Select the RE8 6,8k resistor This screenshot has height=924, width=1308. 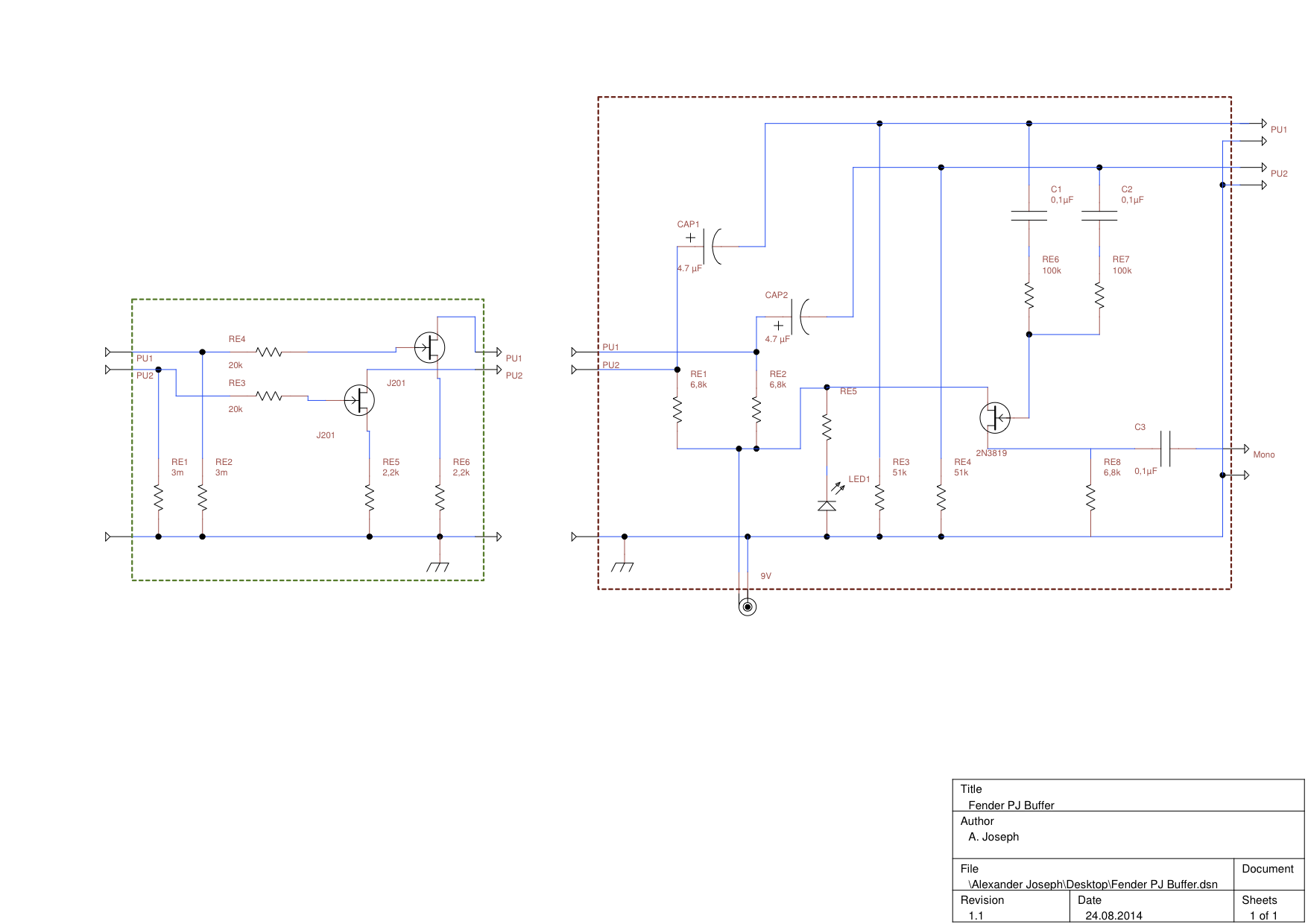[x=1090, y=497]
